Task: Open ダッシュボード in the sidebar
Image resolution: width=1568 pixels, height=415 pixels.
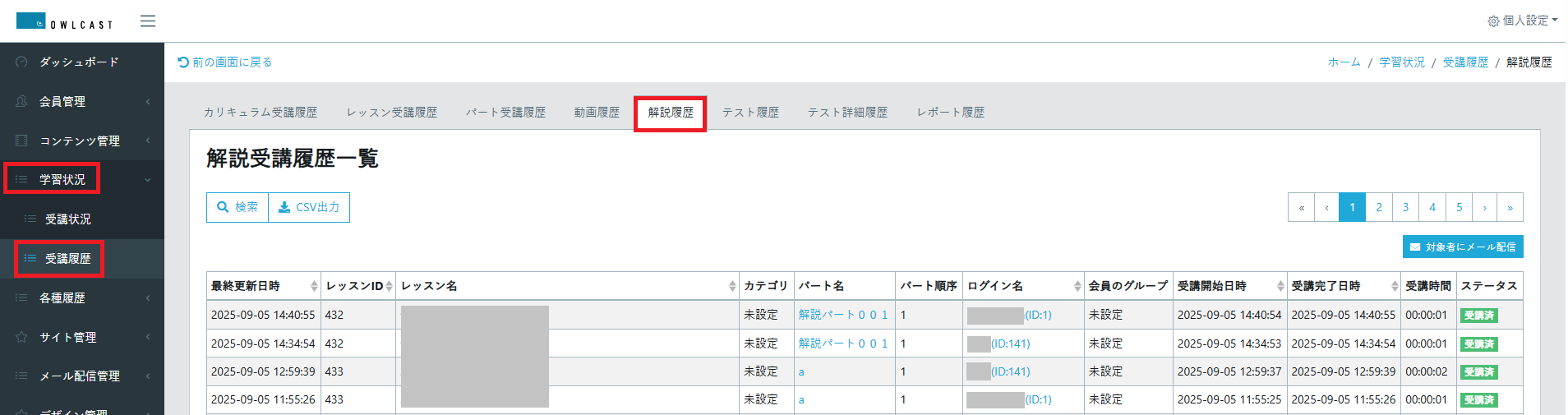Action: click(79, 62)
